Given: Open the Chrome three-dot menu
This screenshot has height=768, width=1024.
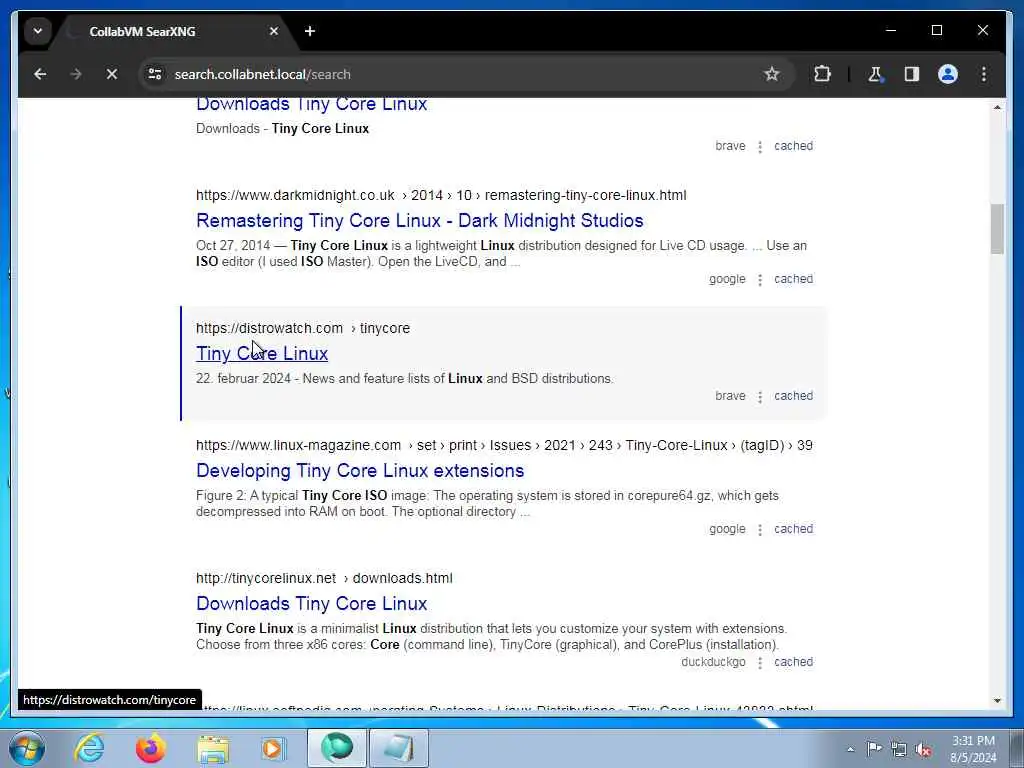Looking at the screenshot, I should tap(984, 74).
